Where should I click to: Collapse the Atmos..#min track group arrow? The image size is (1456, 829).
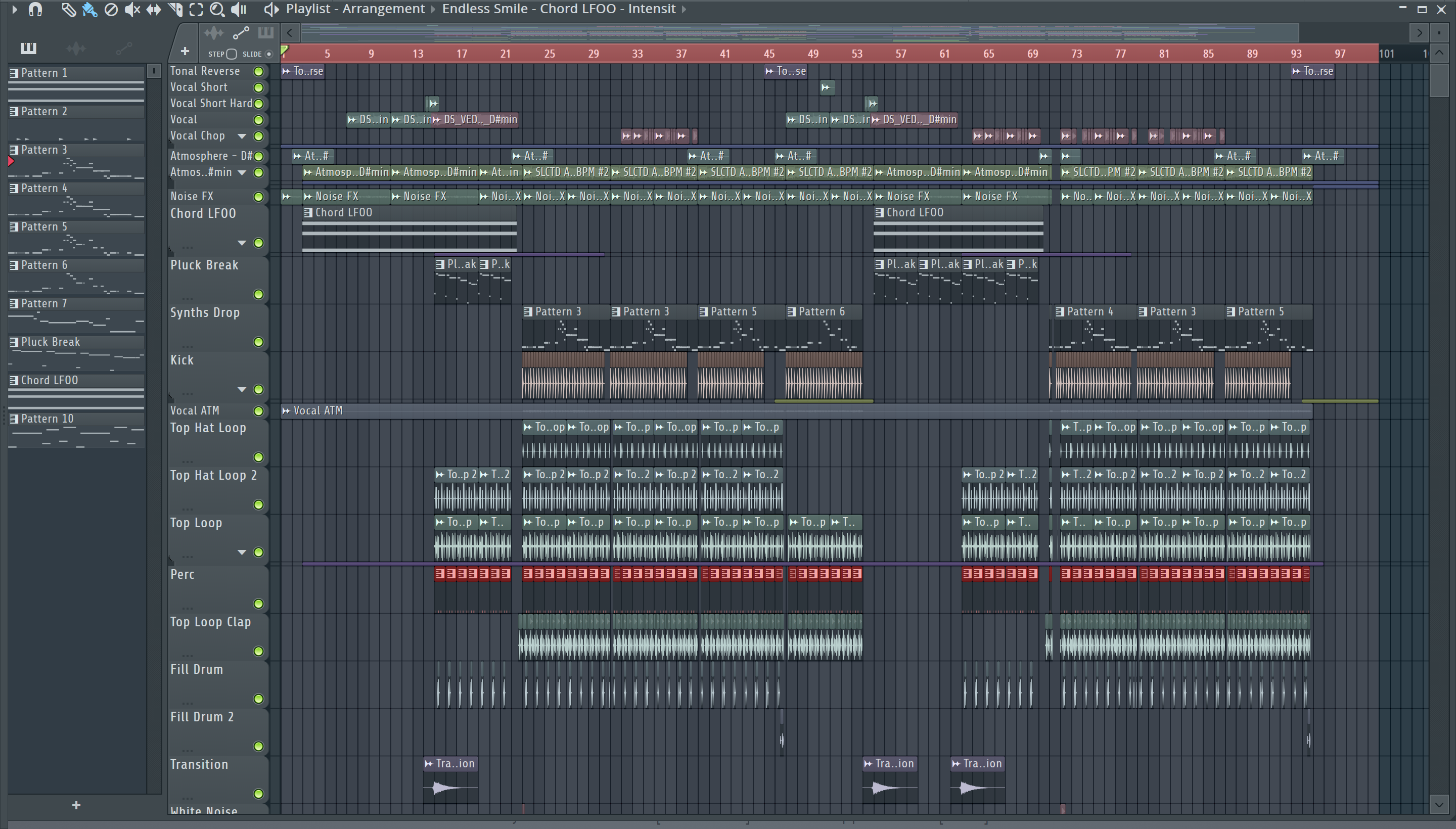pos(242,173)
